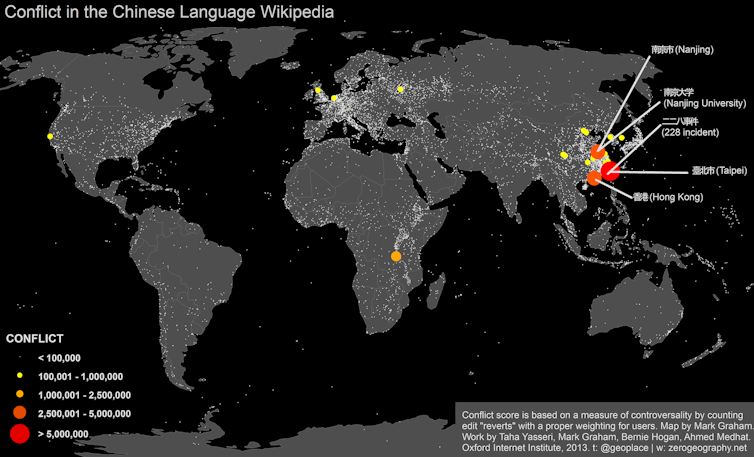Select the yellow dot over the United Kingdom
The image size is (754, 457).
tap(318, 90)
